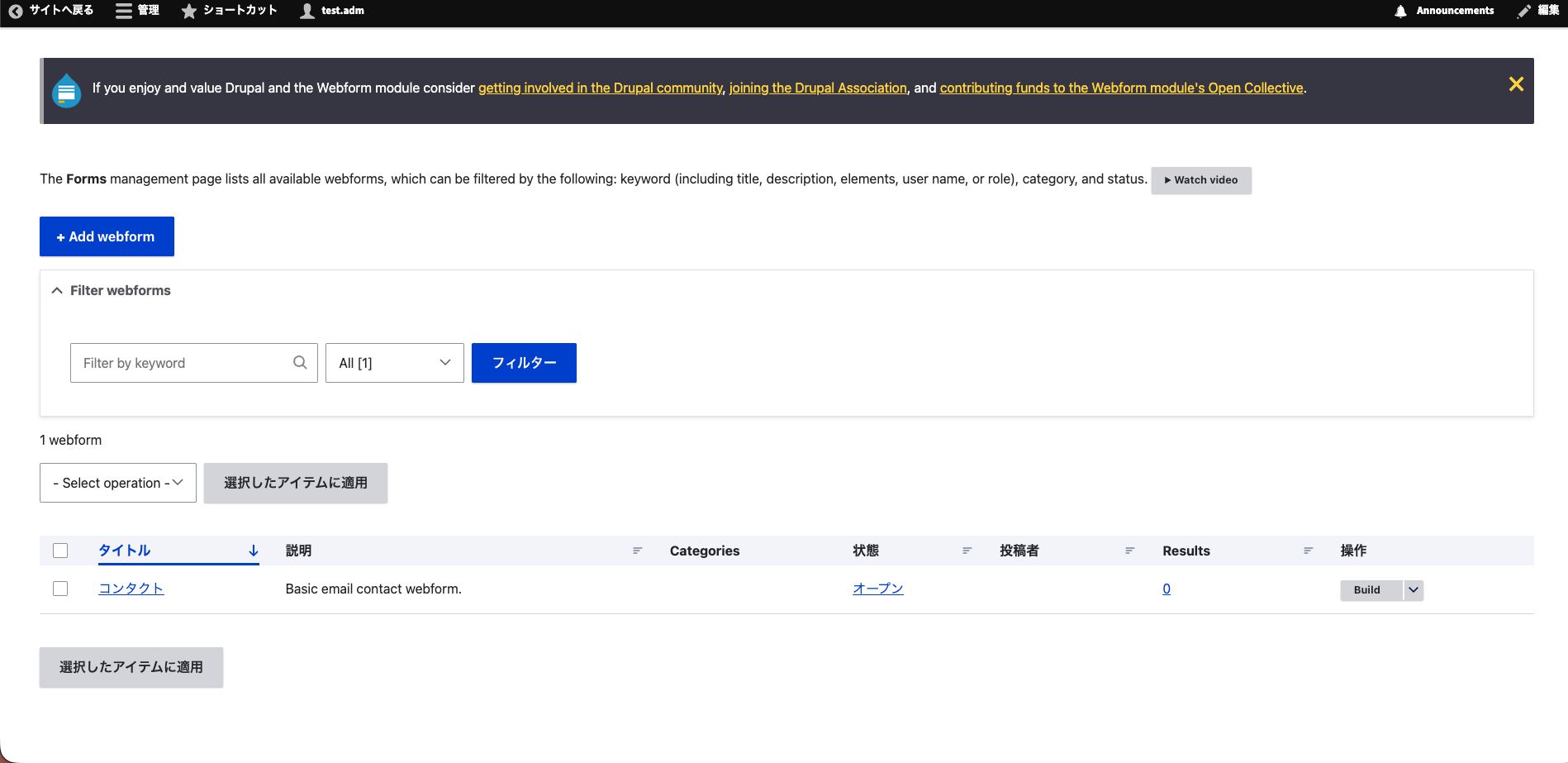Click the 編集 pencil icon
This screenshot has height=763, width=1568.
pos(1524,11)
